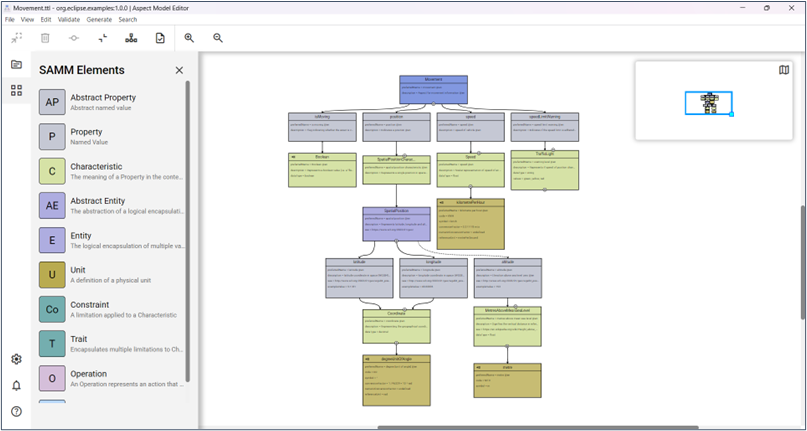Click the canvas vertical scrollbar

pyautogui.click(x=803, y=263)
